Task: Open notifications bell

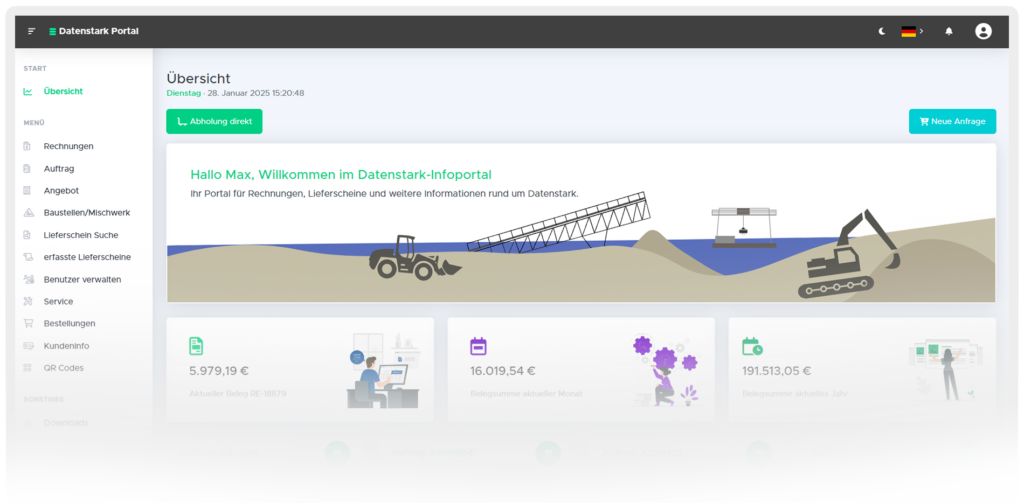Action: pyautogui.click(x=949, y=31)
